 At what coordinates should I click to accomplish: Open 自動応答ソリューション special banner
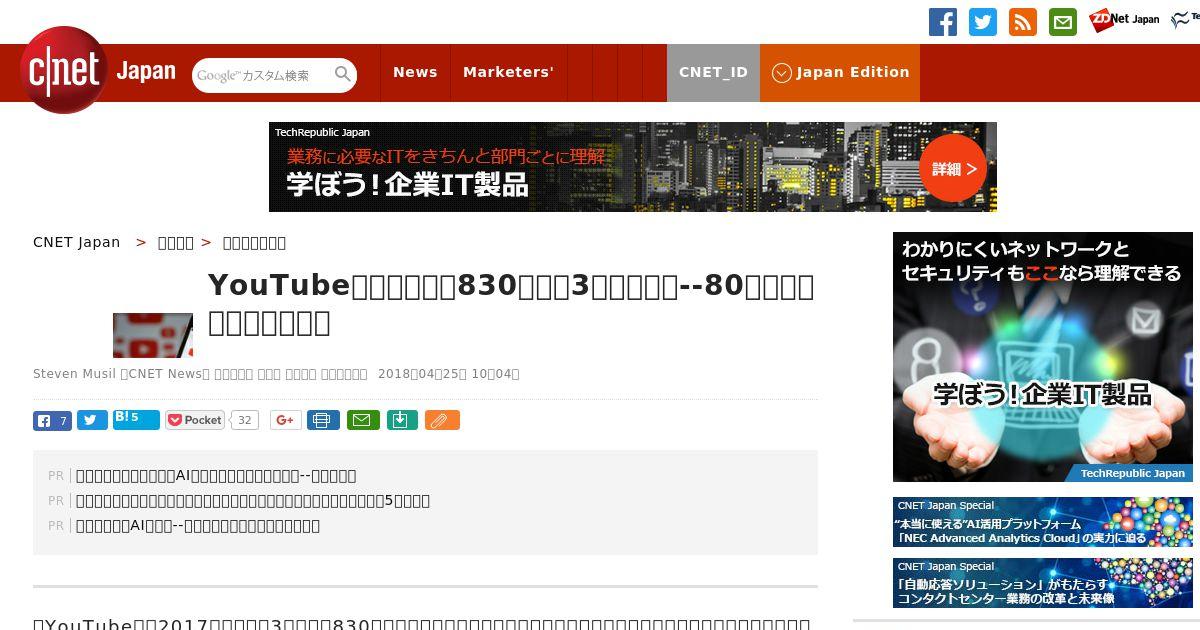click(x=1043, y=583)
